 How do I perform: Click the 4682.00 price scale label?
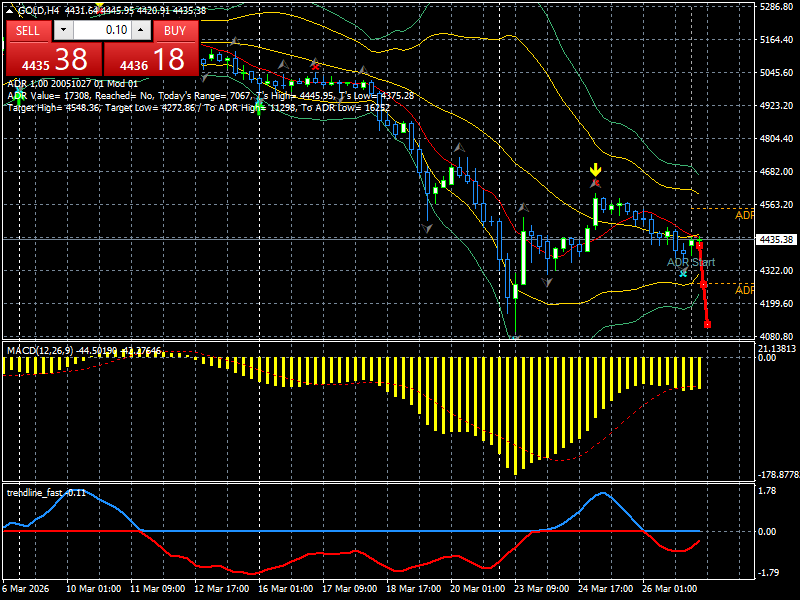(x=777, y=171)
